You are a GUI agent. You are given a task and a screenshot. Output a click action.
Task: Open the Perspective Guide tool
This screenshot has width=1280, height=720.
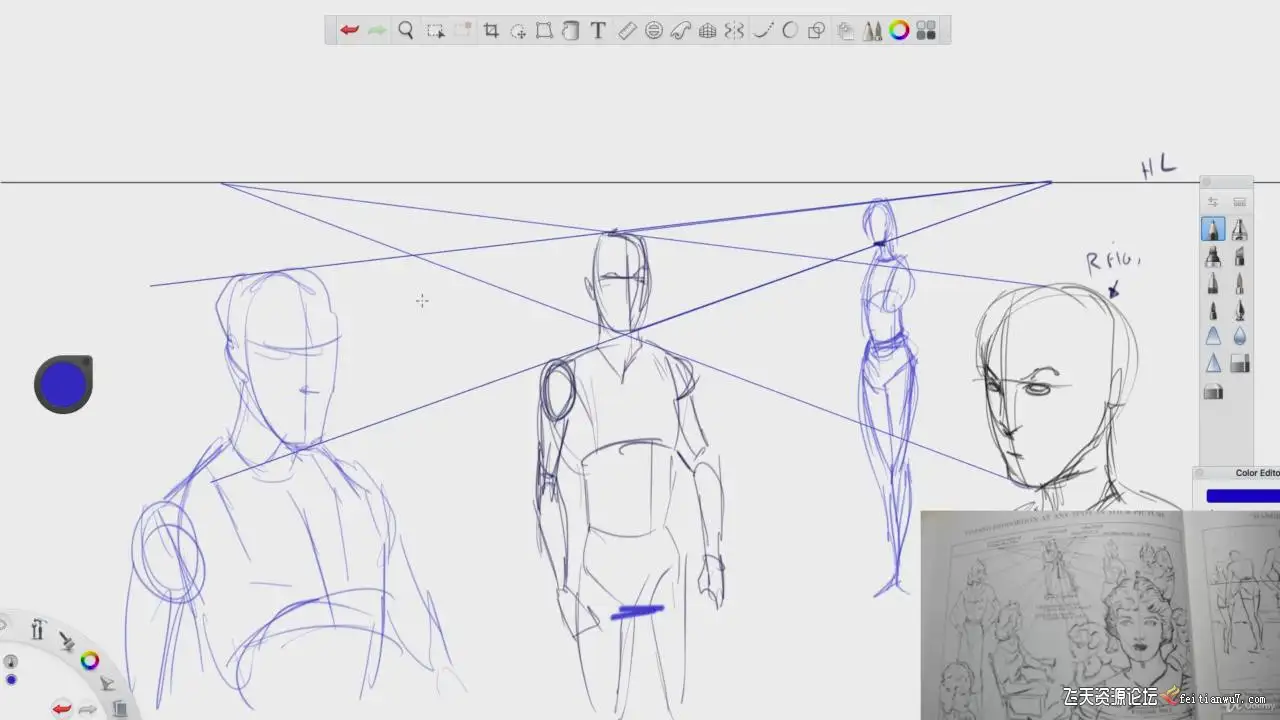pos(708,30)
